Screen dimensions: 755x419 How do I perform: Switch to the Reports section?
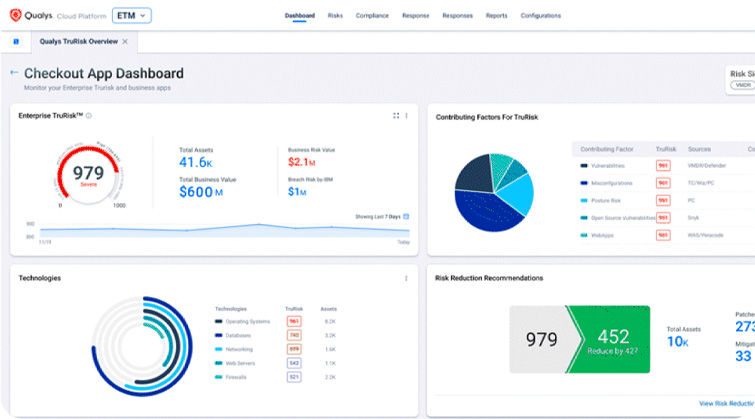[496, 16]
